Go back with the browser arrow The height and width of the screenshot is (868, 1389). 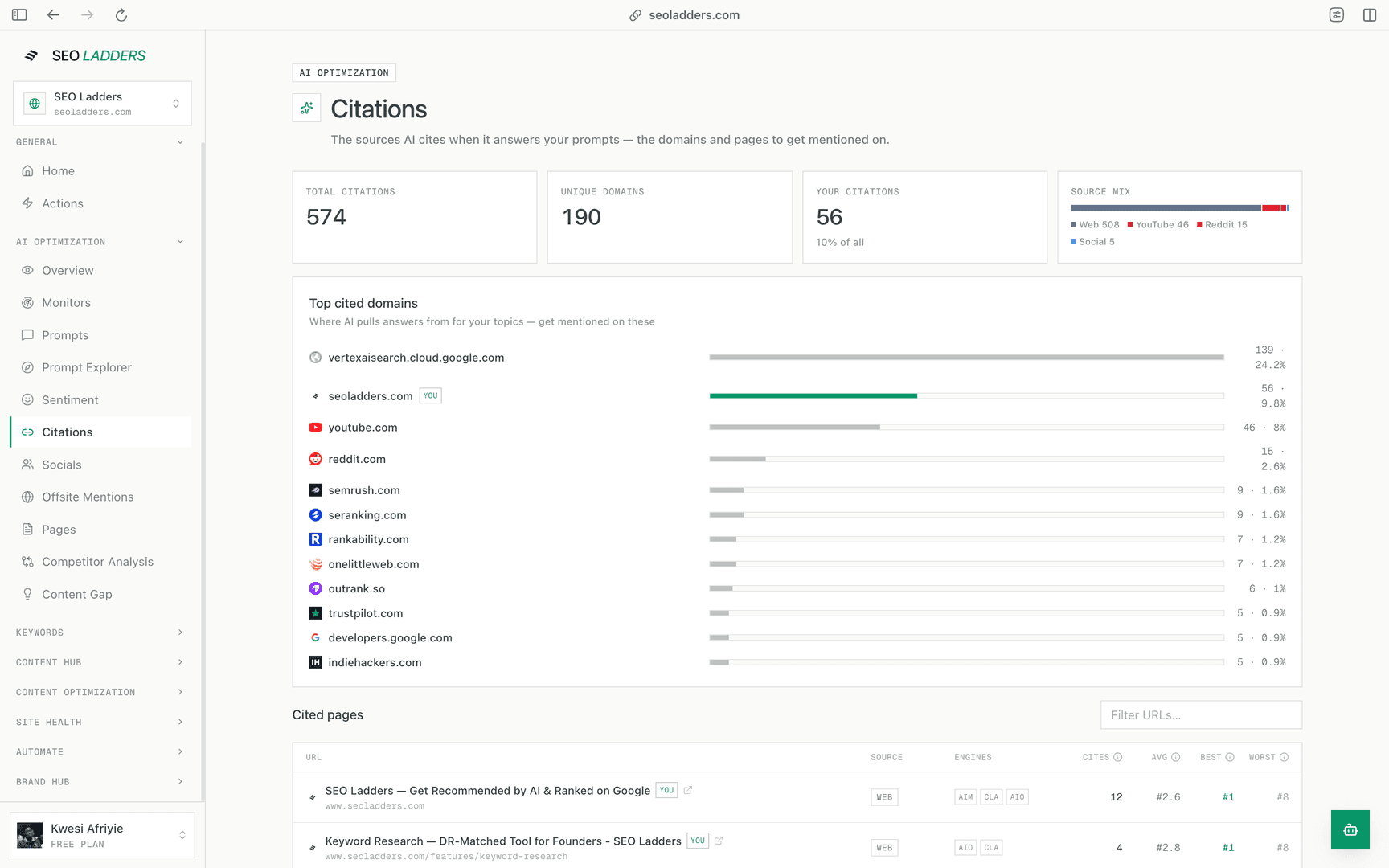click(53, 15)
